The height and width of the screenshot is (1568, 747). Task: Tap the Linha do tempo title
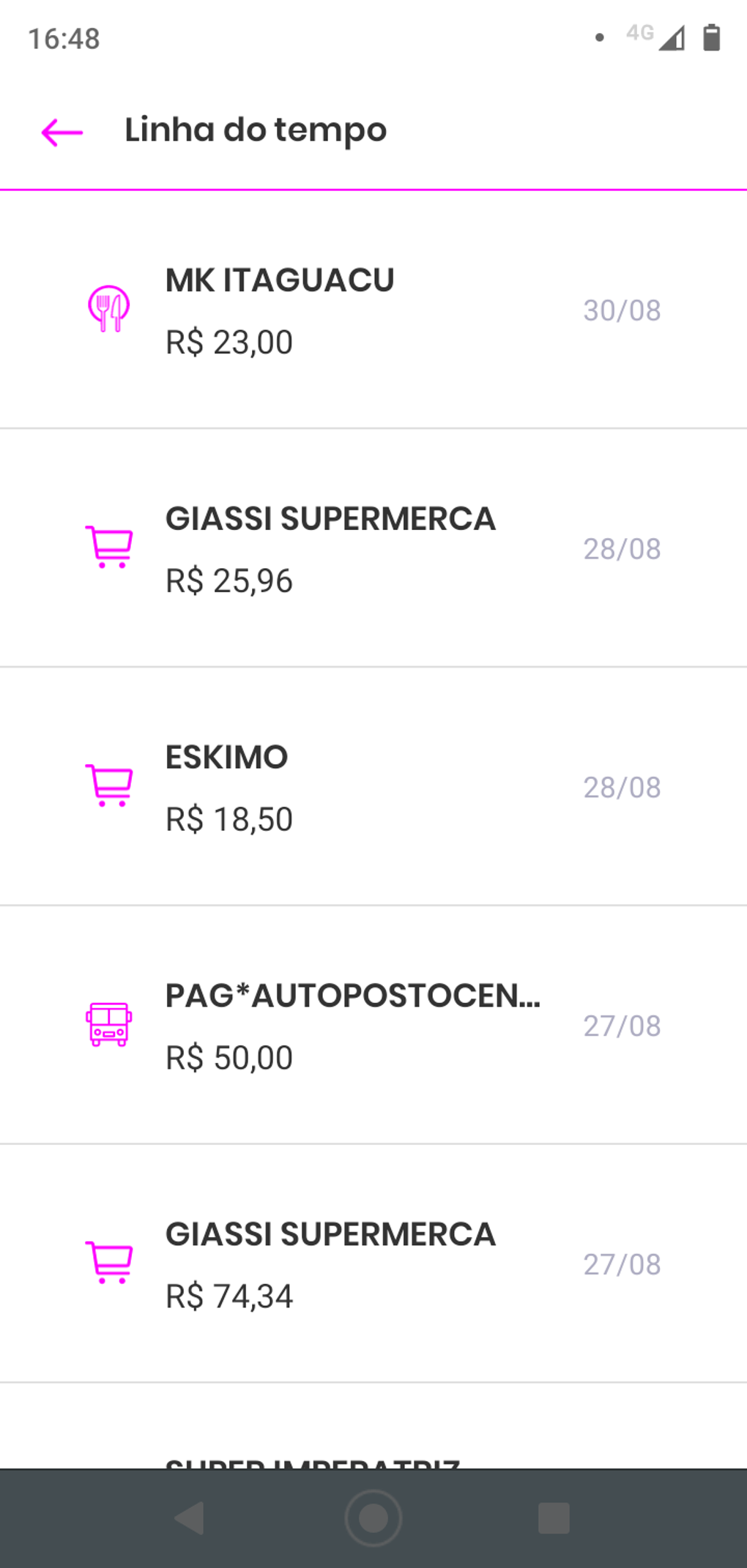tap(256, 130)
